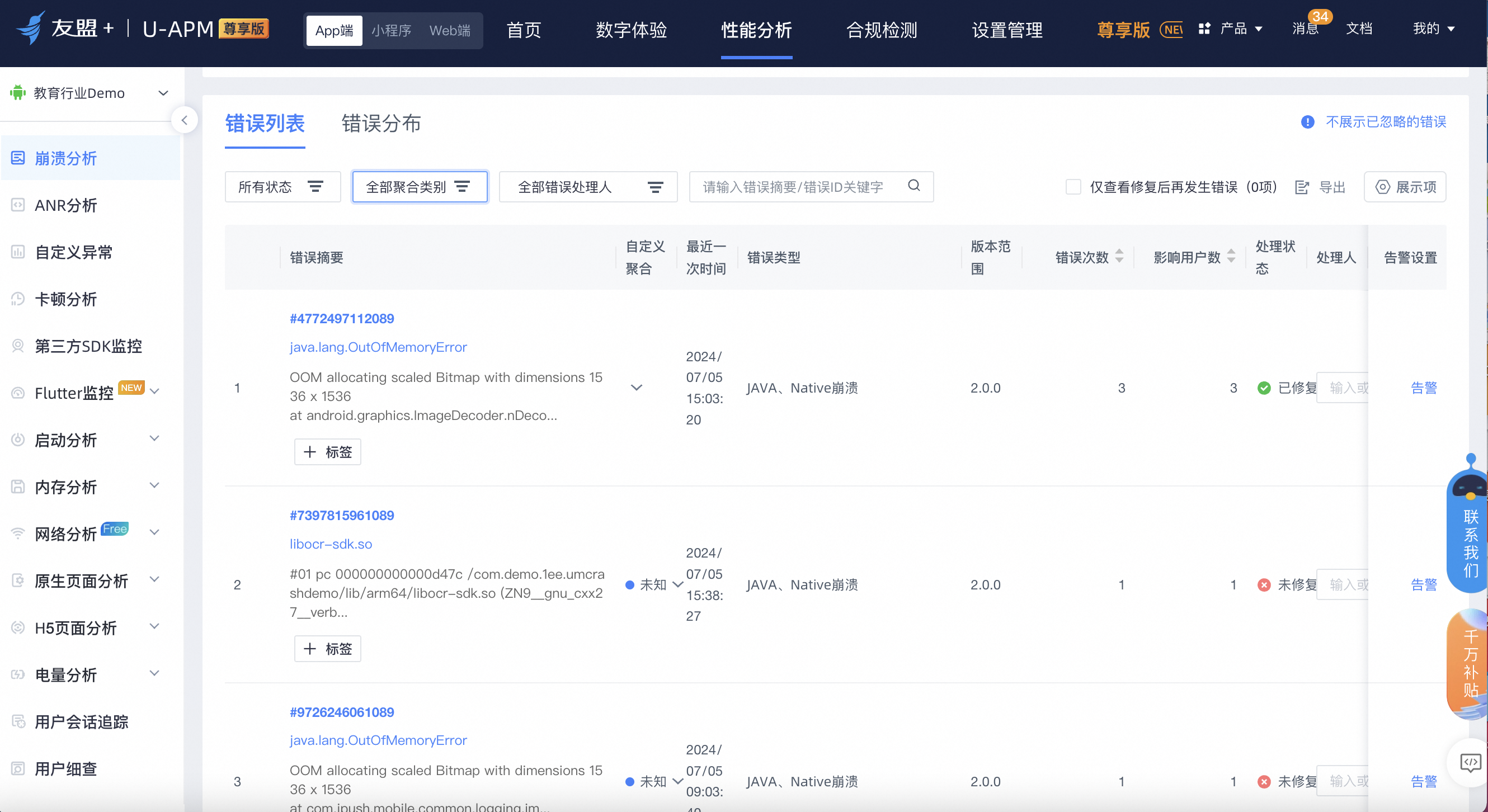Image resolution: width=1488 pixels, height=812 pixels.
Task: Open the ten-million subsidy promo widget
Action: click(1469, 664)
